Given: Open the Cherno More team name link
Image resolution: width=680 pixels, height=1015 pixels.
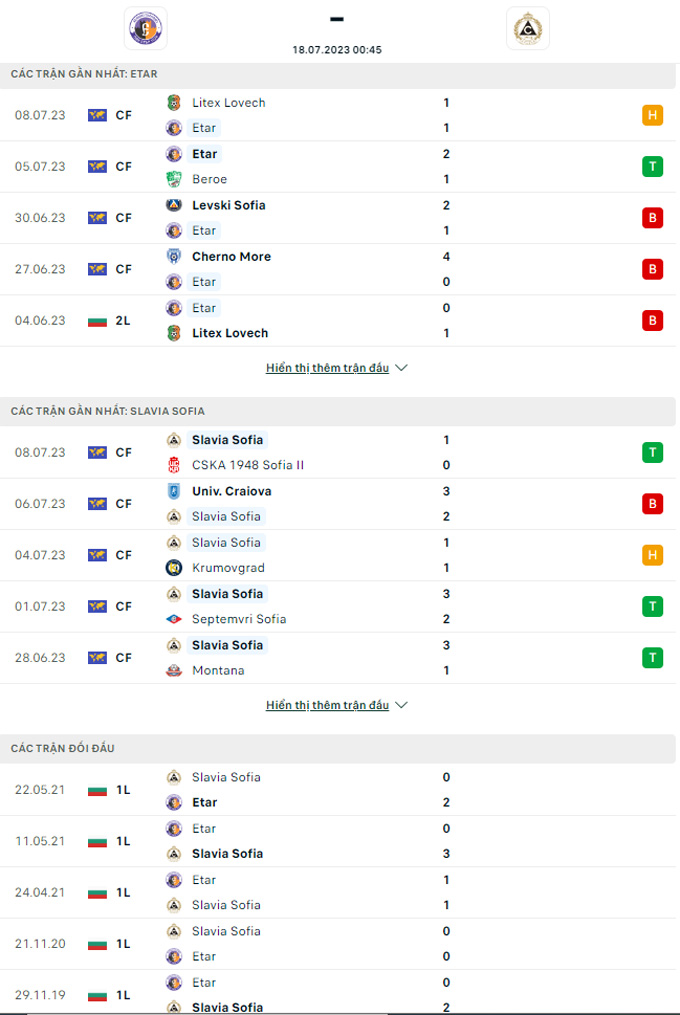Looking at the screenshot, I should (231, 257).
